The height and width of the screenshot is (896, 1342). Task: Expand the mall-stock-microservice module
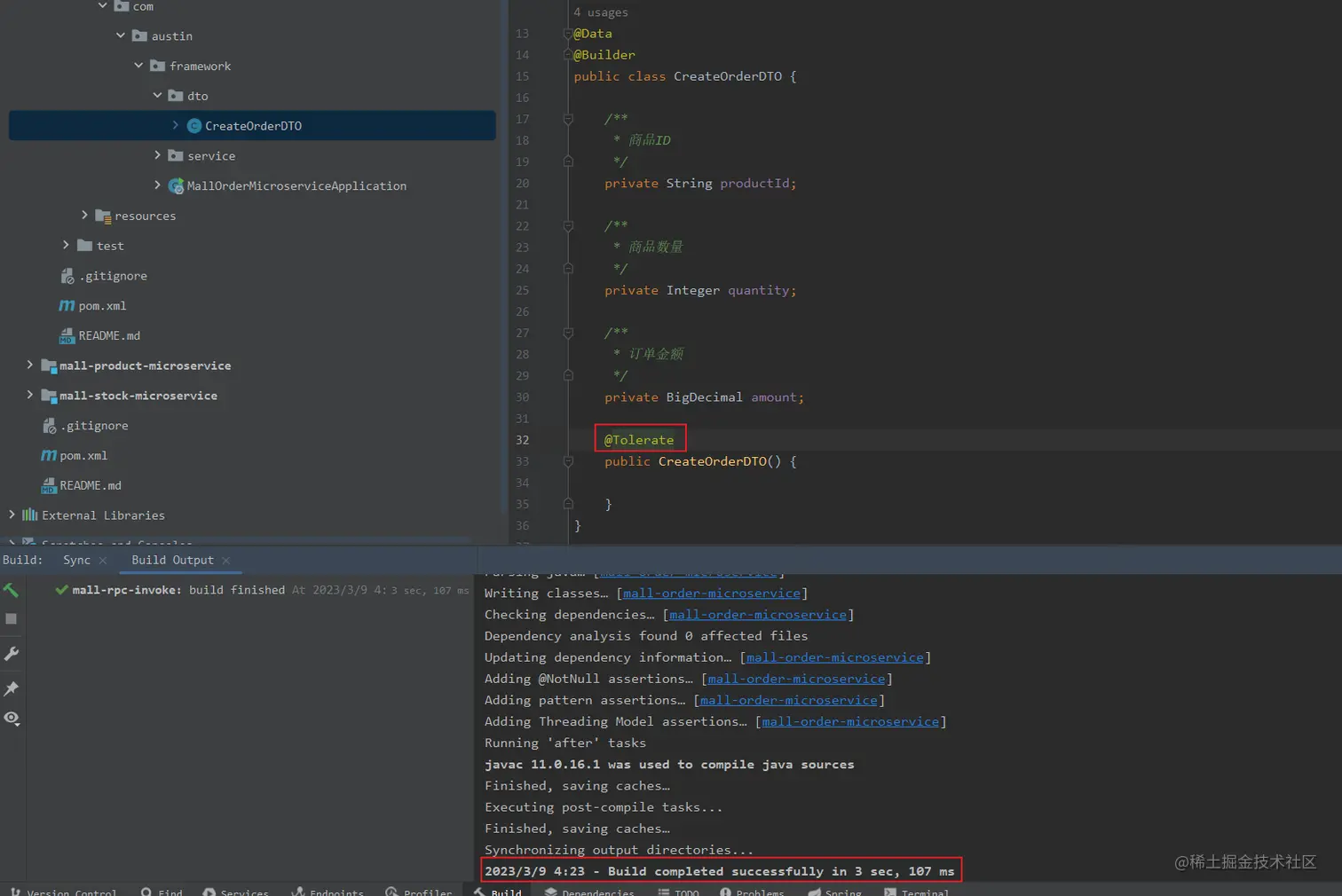click(x=29, y=395)
